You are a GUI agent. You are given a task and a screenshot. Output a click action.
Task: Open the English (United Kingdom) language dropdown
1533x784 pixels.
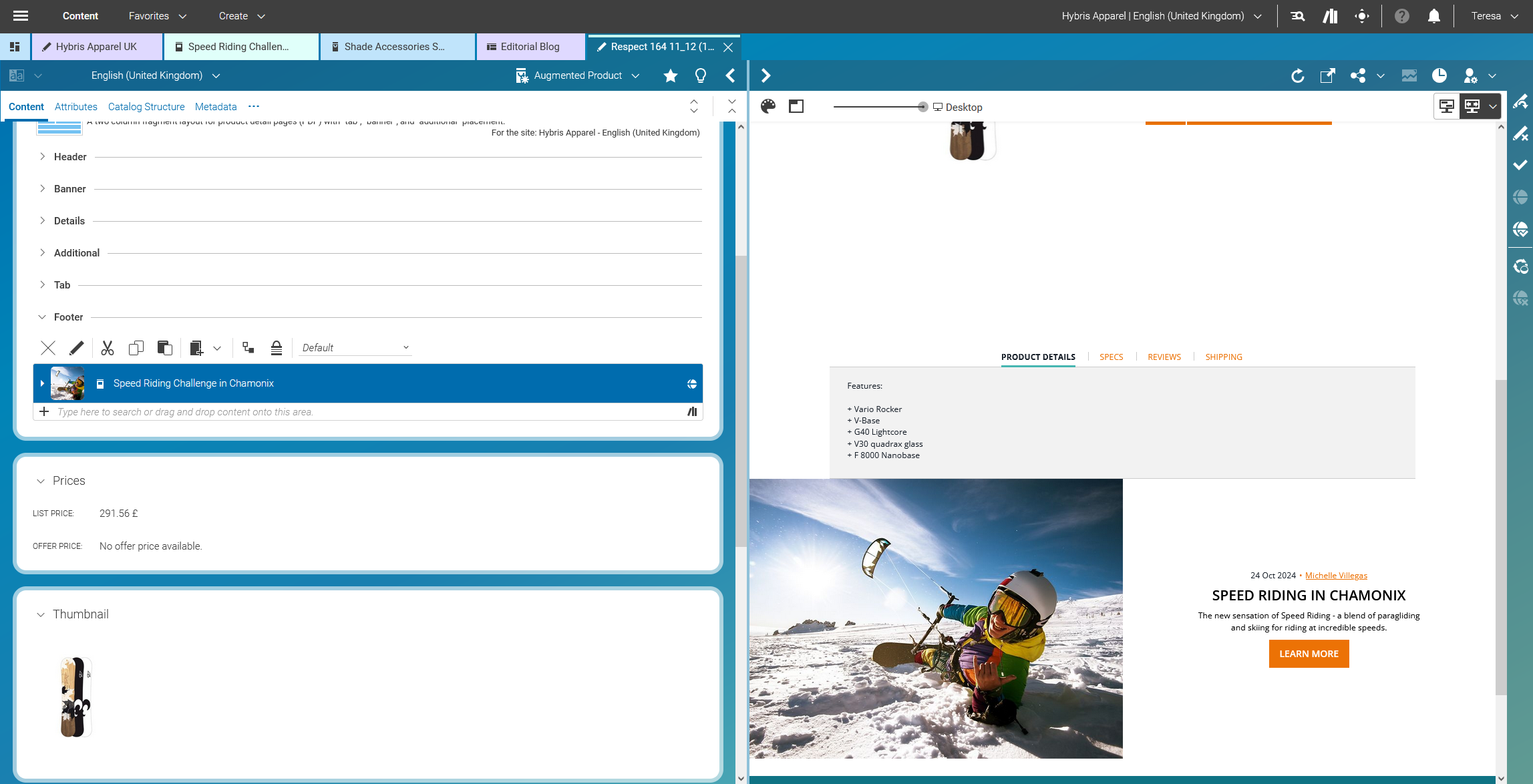click(155, 75)
